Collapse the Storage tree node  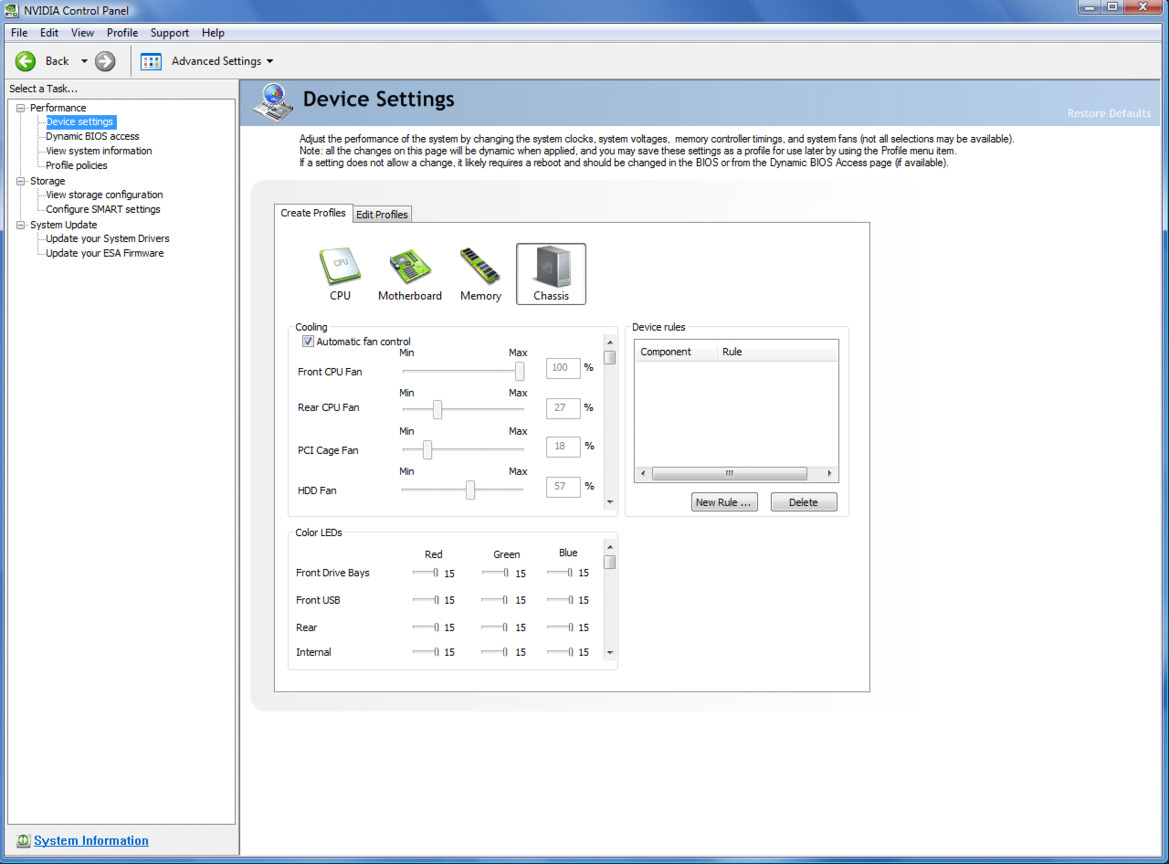pos(21,181)
